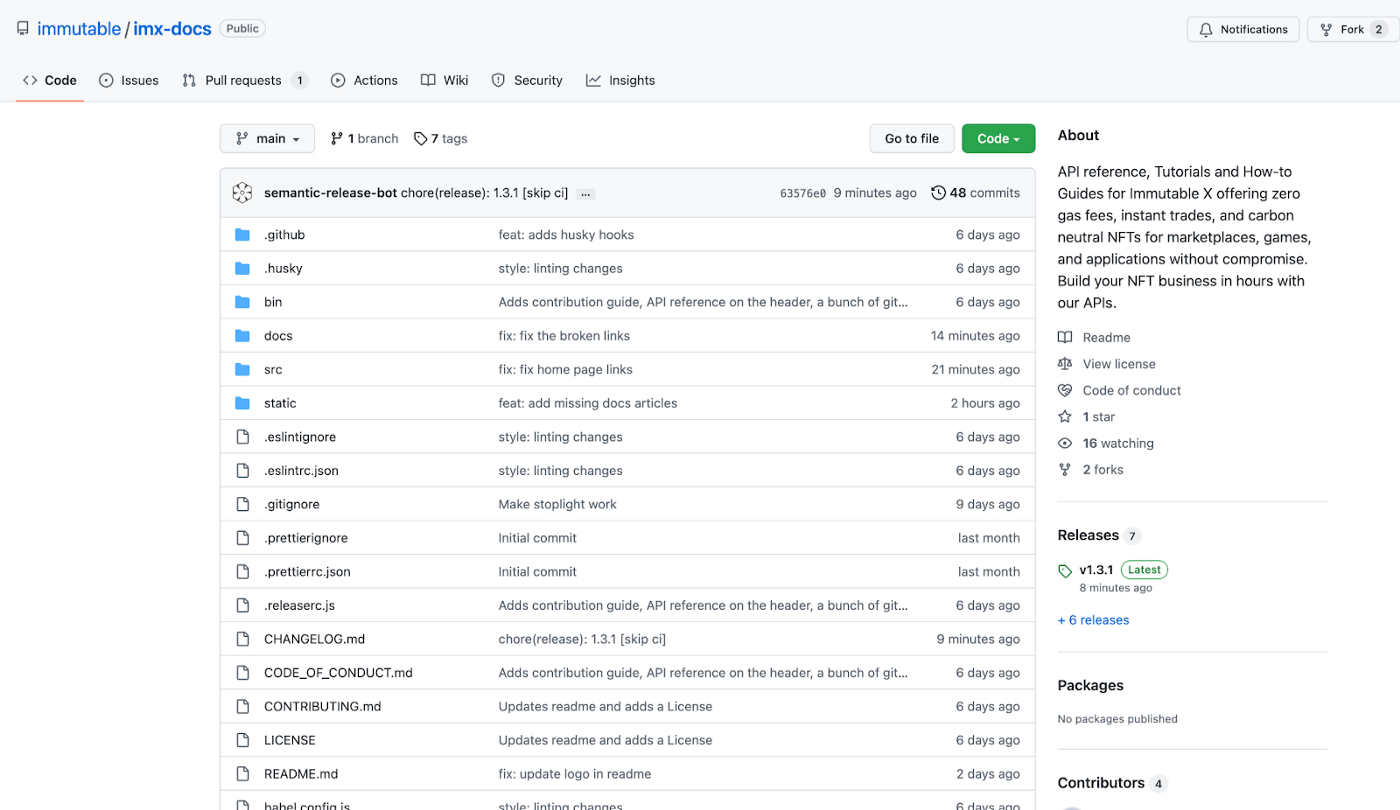Screen dimensions: 1400x810
Task: Click the notifications bell icon
Action: (1206, 29)
